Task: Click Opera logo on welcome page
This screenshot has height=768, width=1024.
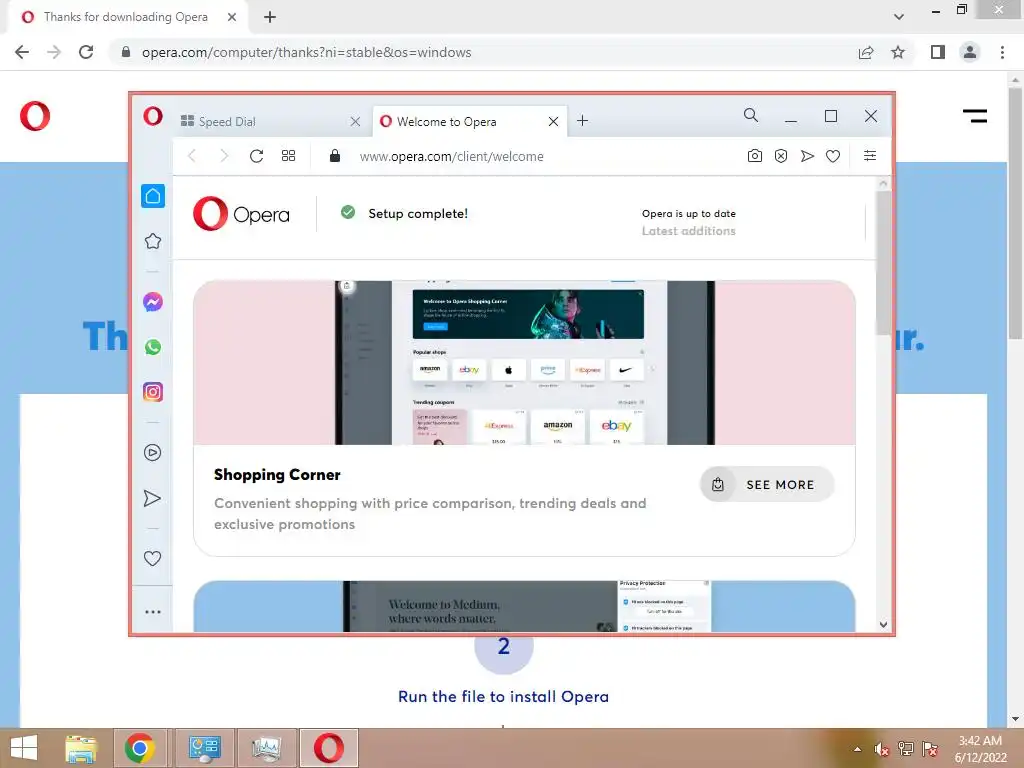Action: coord(241,214)
